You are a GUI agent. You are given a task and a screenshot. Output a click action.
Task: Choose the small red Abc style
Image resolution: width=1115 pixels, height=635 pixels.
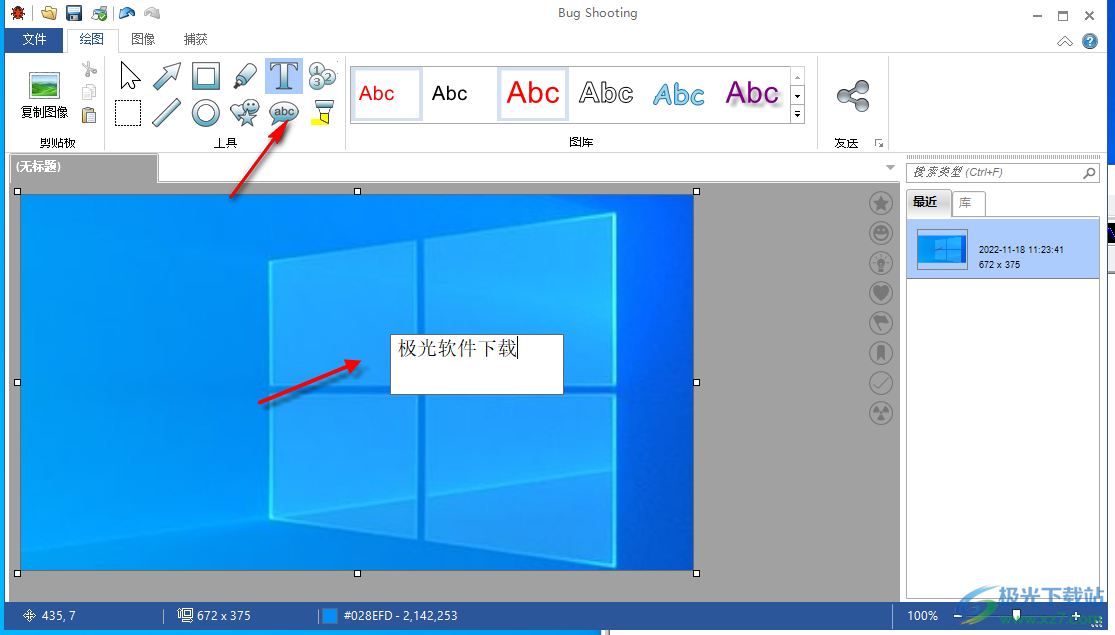click(x=386, y=94)
